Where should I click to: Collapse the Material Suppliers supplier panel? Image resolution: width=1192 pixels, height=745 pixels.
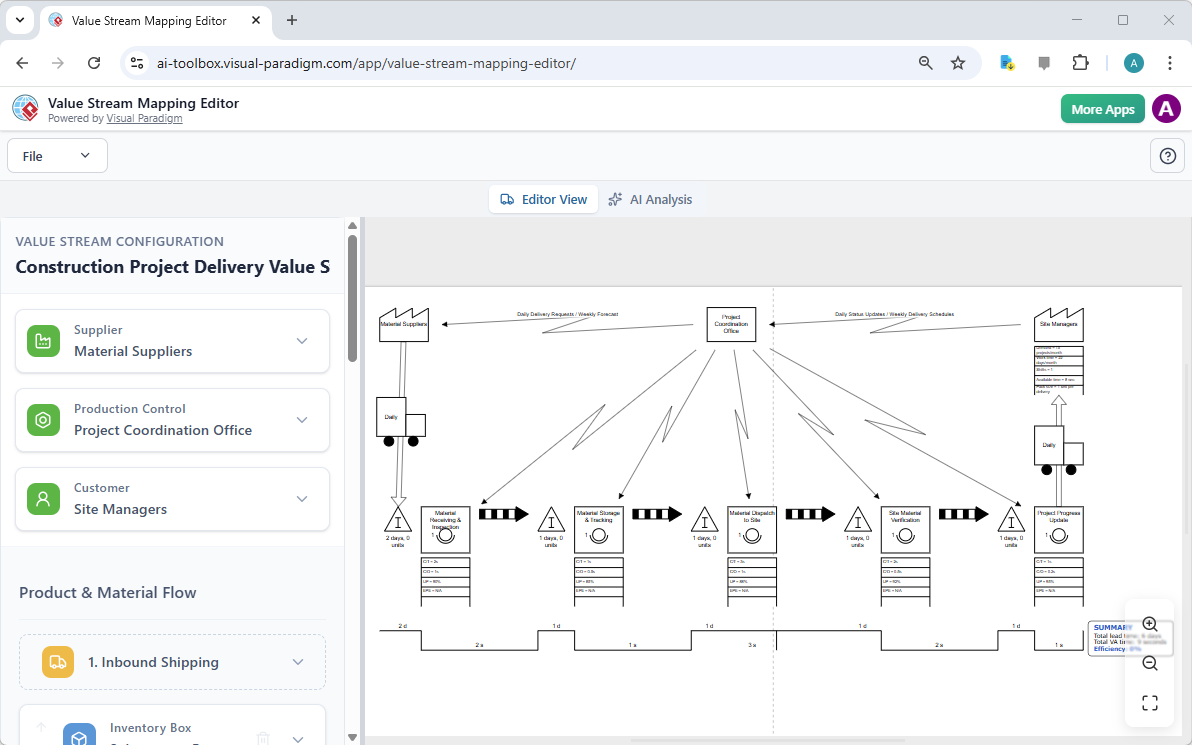tap(301, 340)
